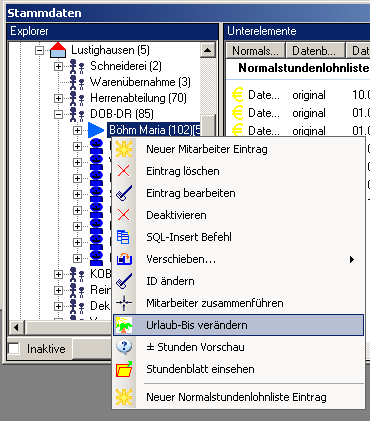This screenshot has height=421, width=370.
Task: Open the Datenb... tab
Action: click(314, 51)
